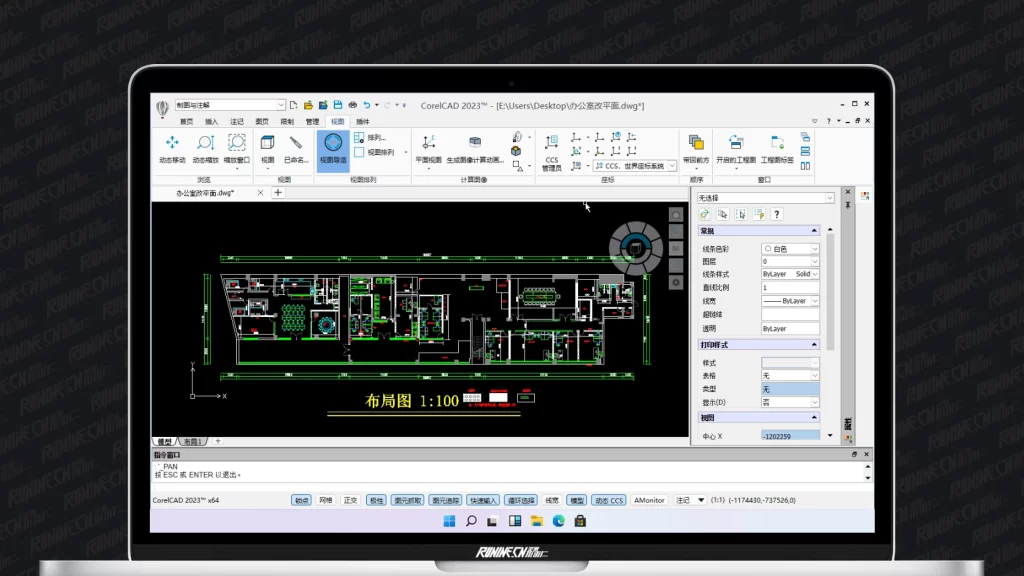This screenshot has height=576, width=1024.
Task: Toggle 正交 ortho mode in status bar
Action: click(351, 500)
